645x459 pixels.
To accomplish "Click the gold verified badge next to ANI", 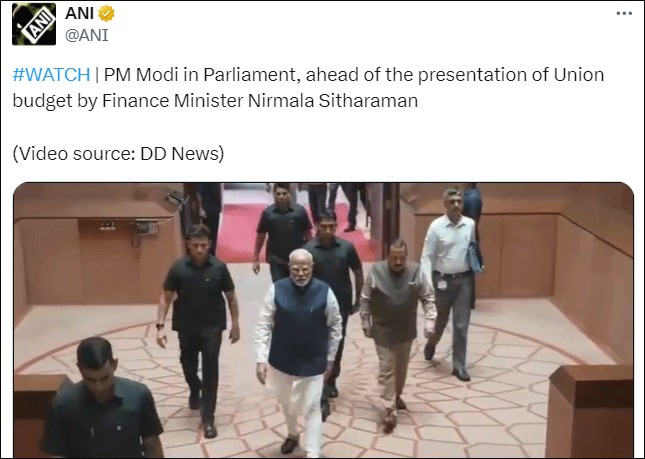I will click(107, 14).
